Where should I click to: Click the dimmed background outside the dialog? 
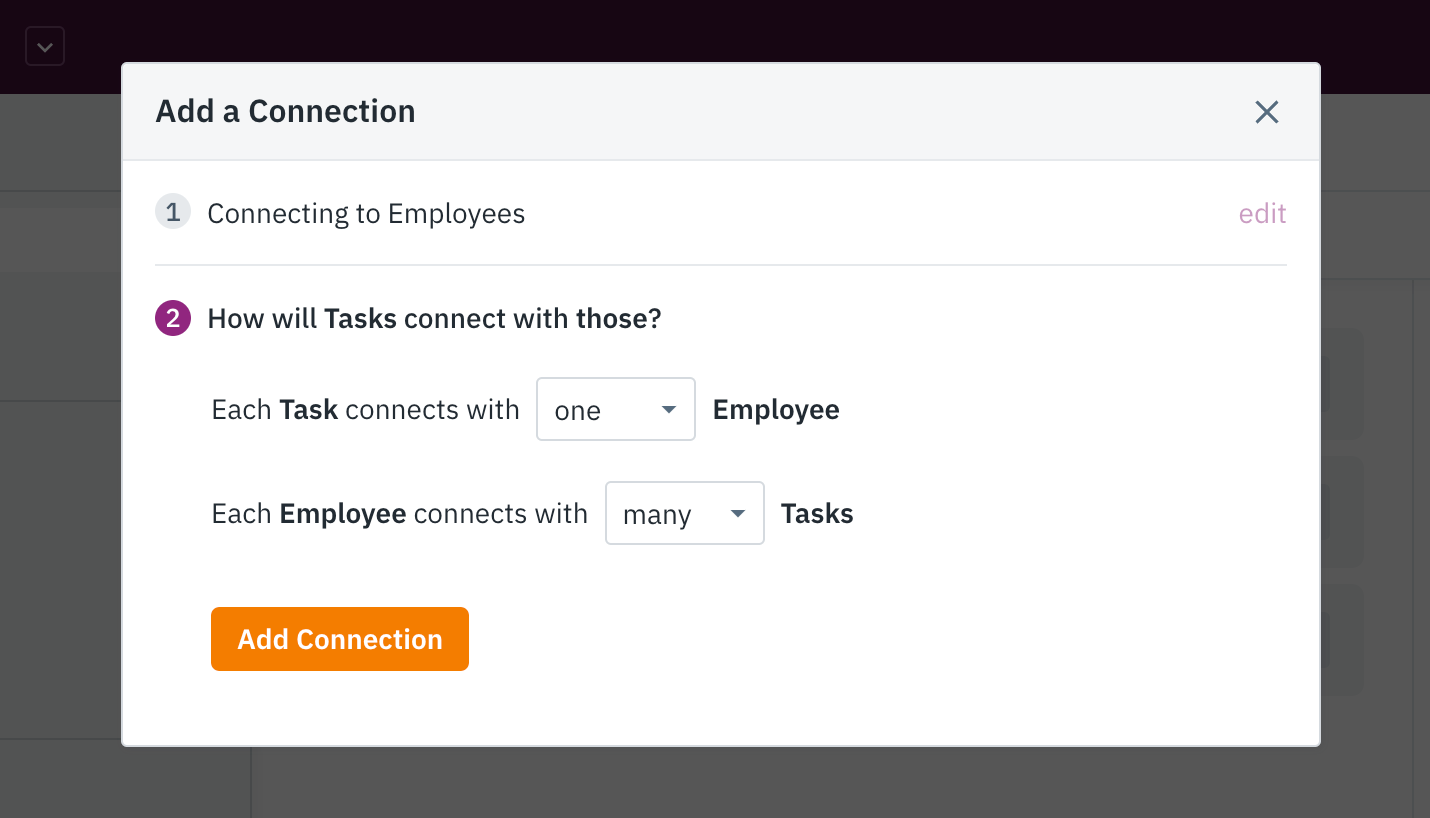pyautogui.click(x=60, y=600)
